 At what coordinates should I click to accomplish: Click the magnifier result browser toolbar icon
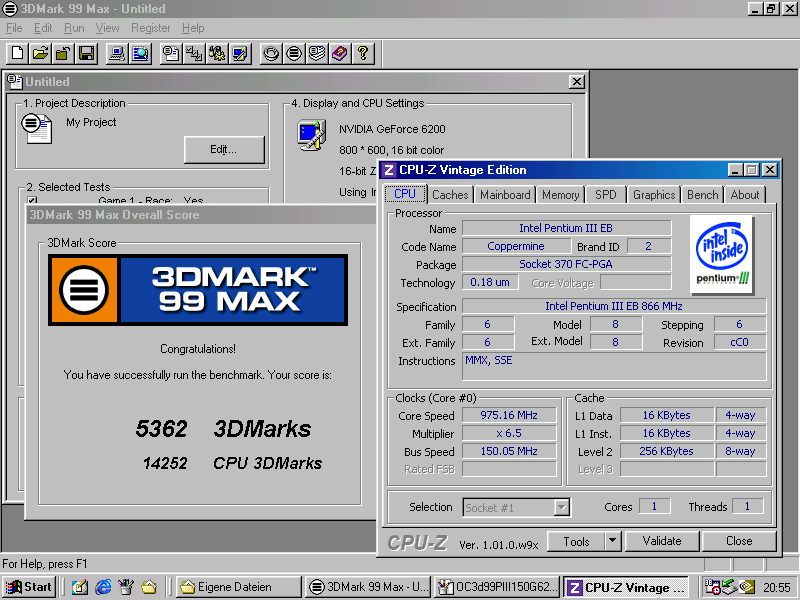[x=140, y=53]
